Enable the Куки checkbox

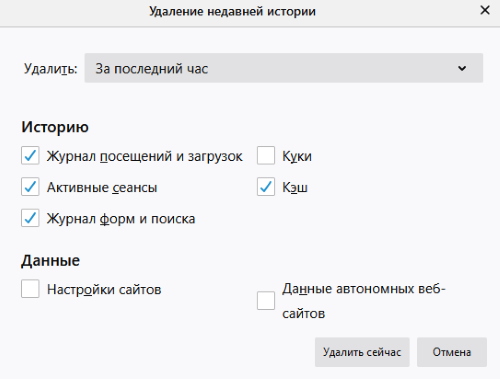(266, 156)
